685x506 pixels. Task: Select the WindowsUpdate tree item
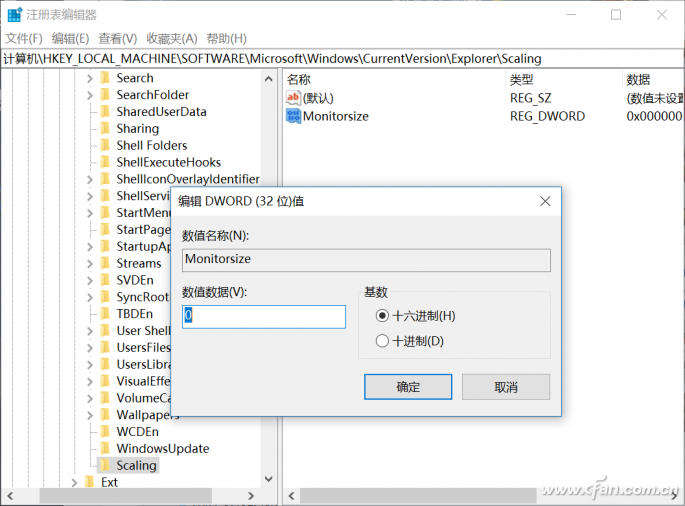(163, 449)
